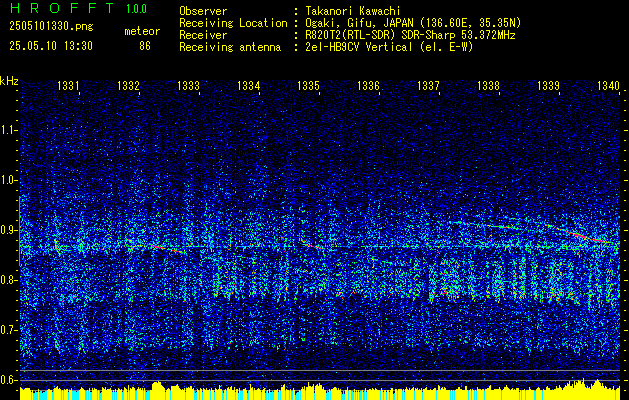Click the 1.1 frequency axis label
Screen dimensions: 629x400
(8, 130)
